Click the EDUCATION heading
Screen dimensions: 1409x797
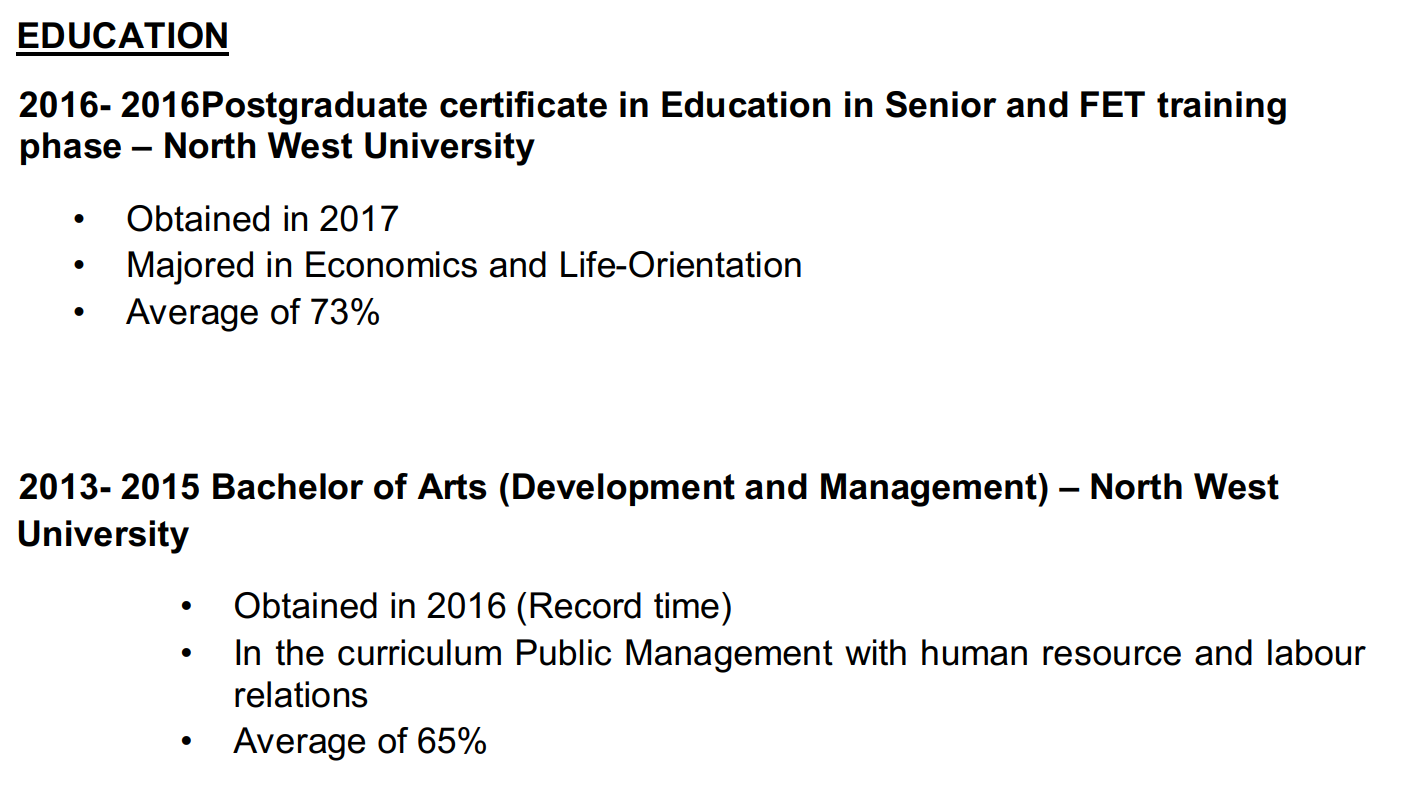123,37
